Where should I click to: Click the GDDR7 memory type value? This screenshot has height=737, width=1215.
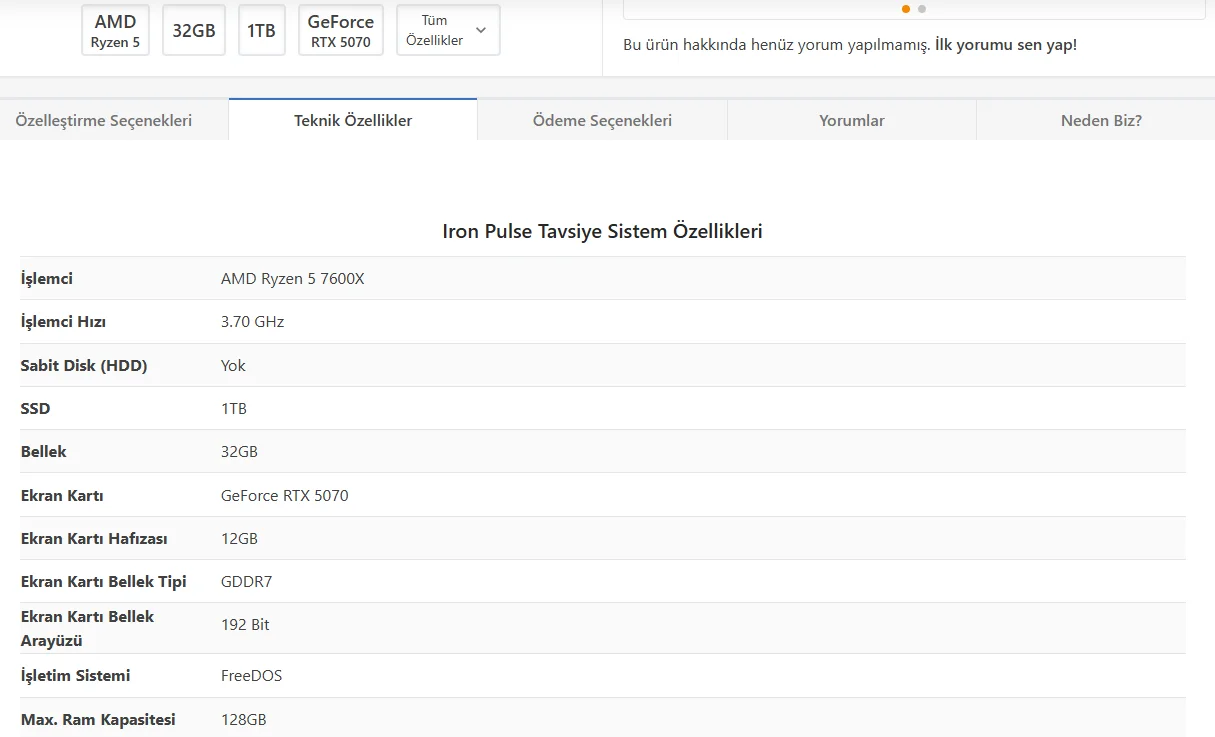pyautogui.click(x=246, y=582)
